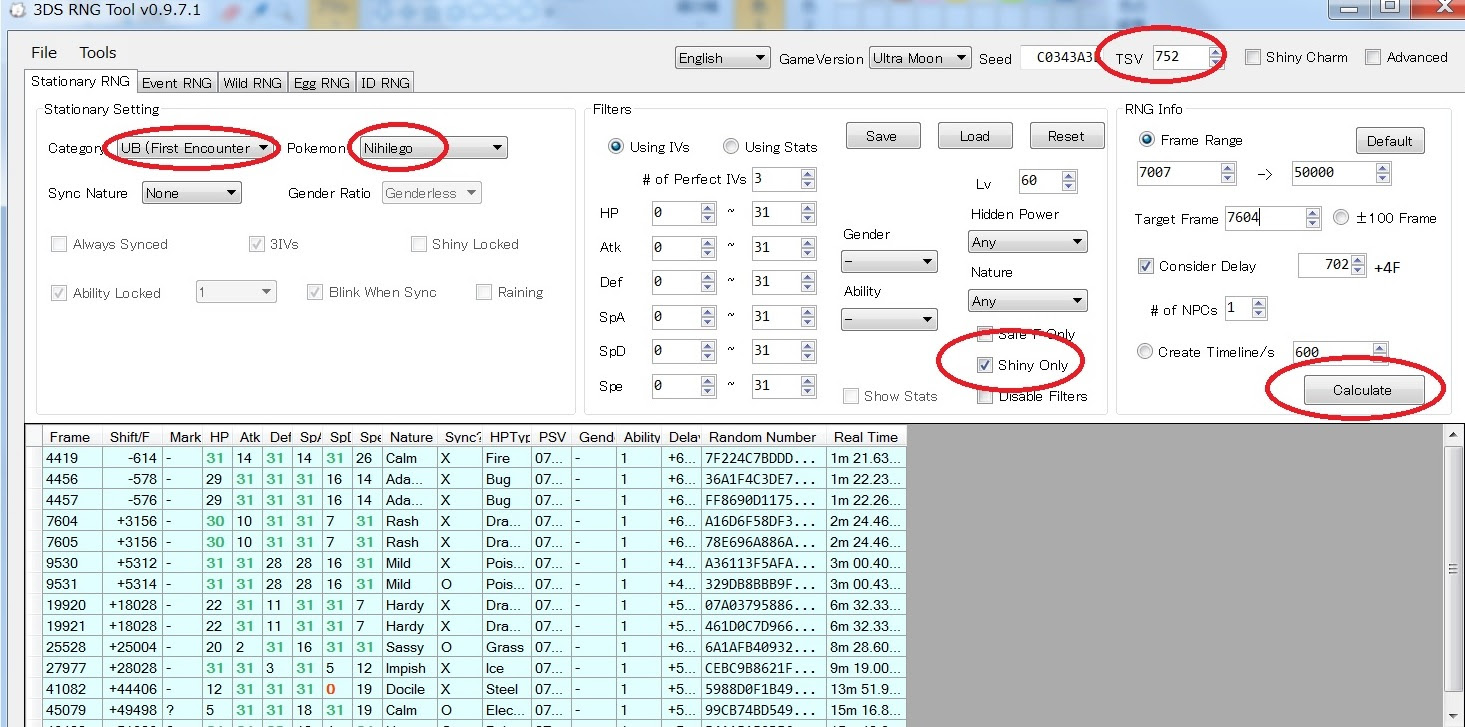This screenshot has height=727, width=1465.
Task: Toggle the Consider Delay checkbox
Action: 1146,266
